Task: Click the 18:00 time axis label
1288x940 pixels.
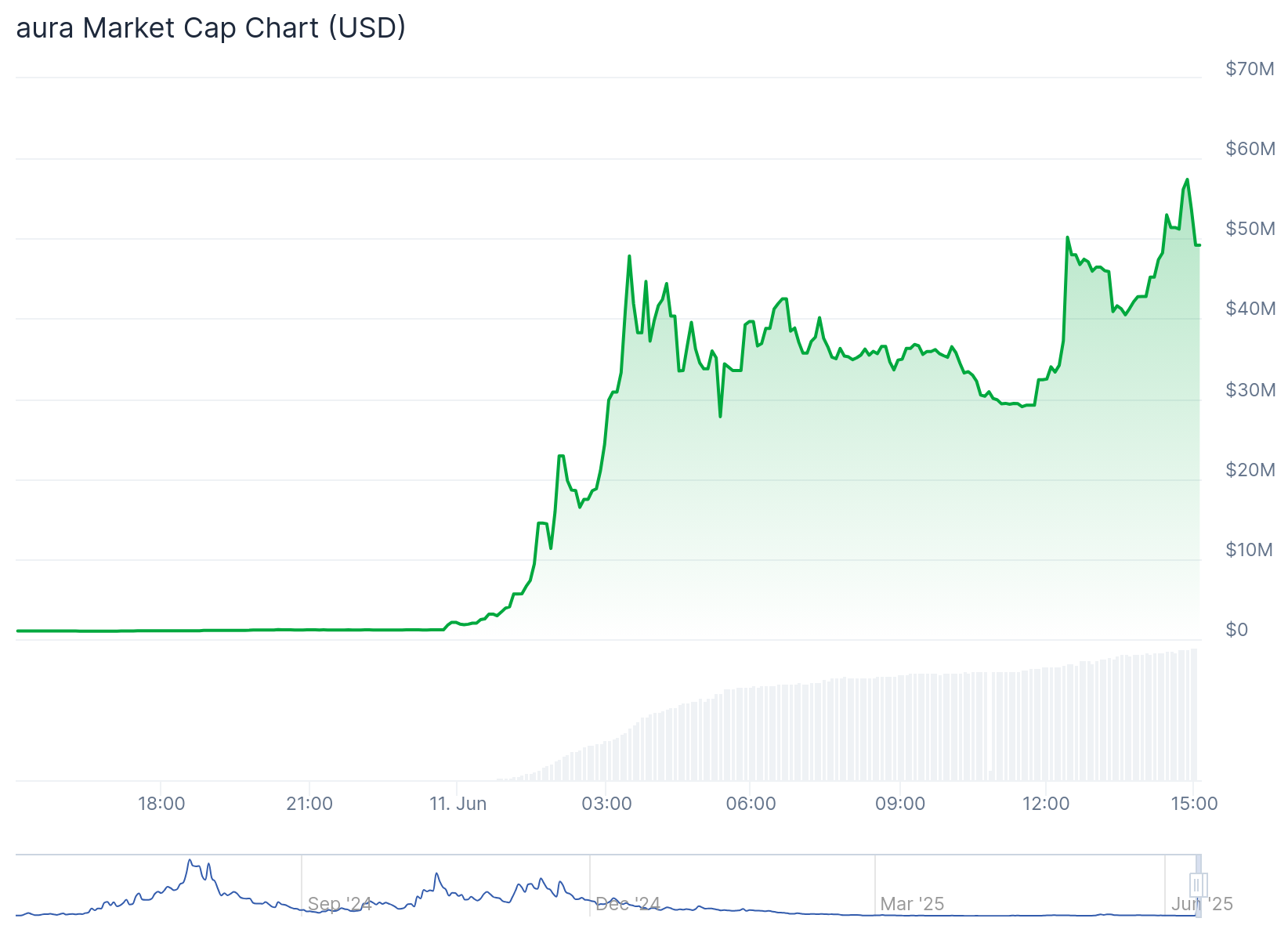Action: 161,804
